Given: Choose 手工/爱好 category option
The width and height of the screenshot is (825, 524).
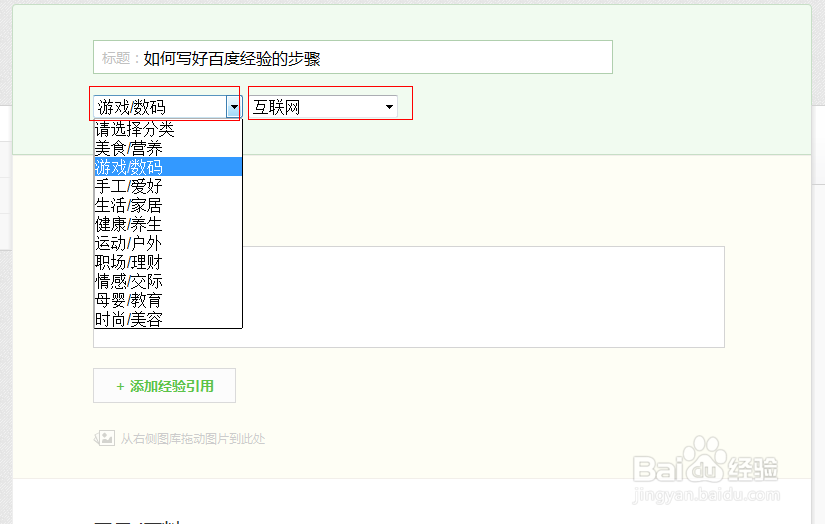Looking at the screenshot, I should [168, 186].
